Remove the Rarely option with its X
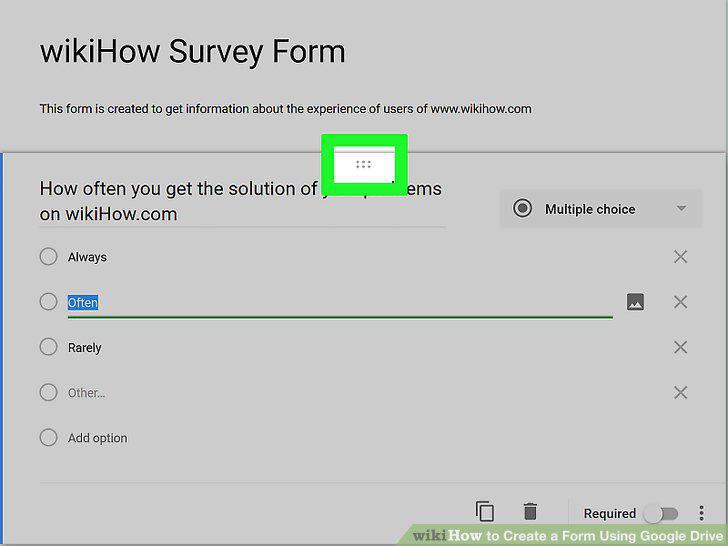The width and height of the screenshot is (728, 546). 680,347
